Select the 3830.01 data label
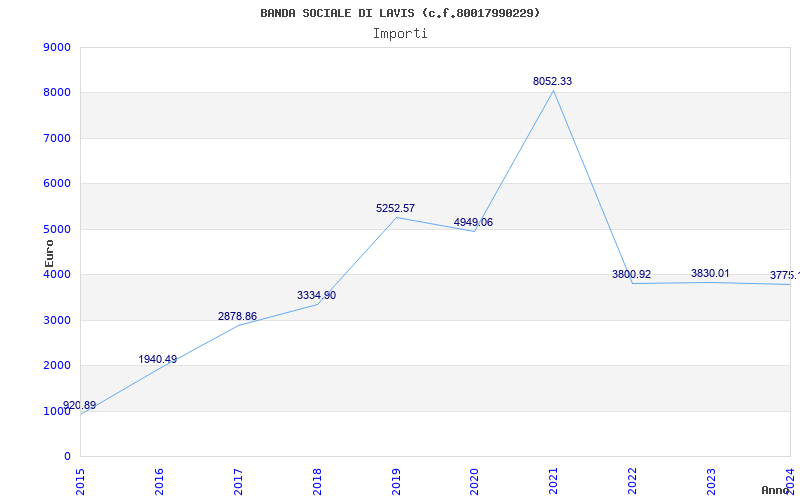 pyautogui.click(x=710, y=273)
